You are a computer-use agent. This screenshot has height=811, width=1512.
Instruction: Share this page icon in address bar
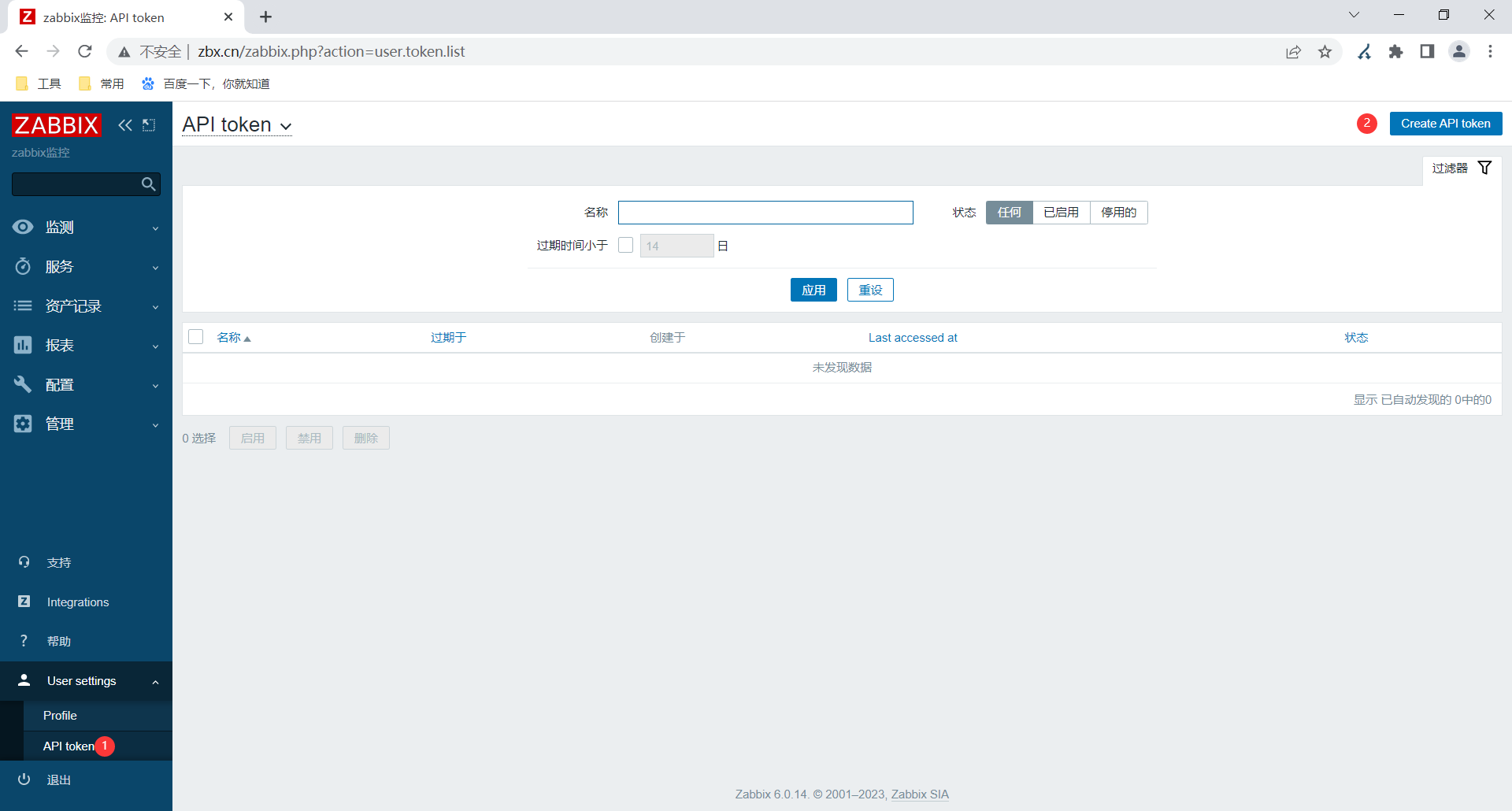[1293, 52]
